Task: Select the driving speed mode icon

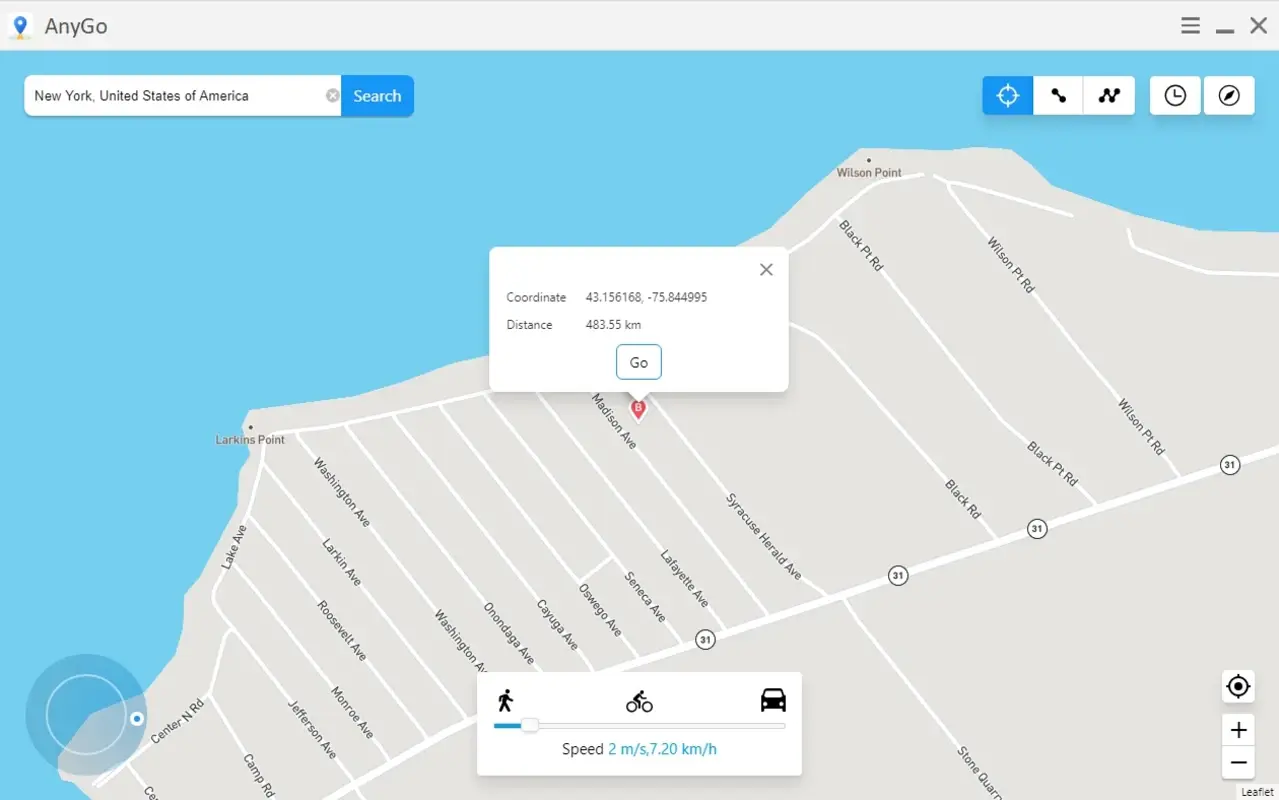Action: (771, 699)
